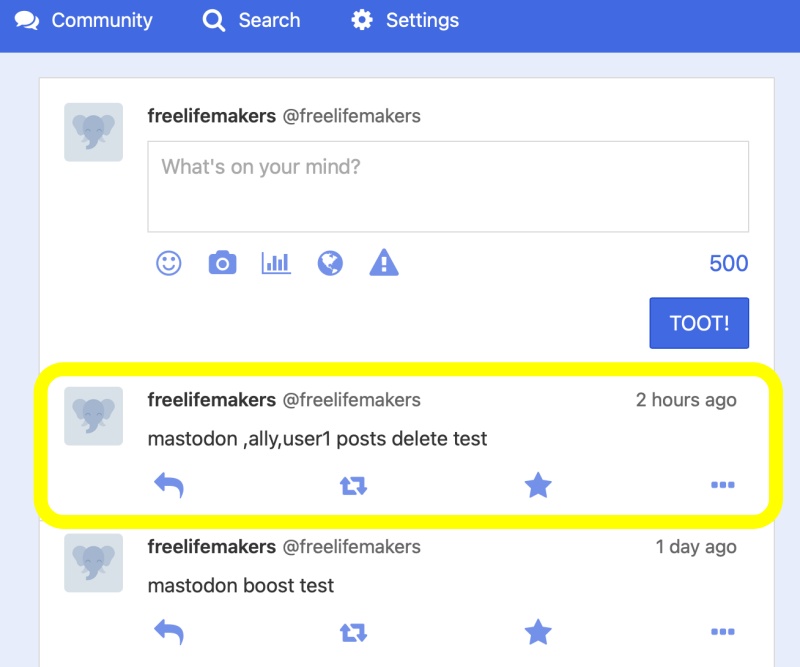This screenshot has width=800, height=667.
Task: Focus the 'What's on your mind?' text box
Action: (x=448, y=187)
